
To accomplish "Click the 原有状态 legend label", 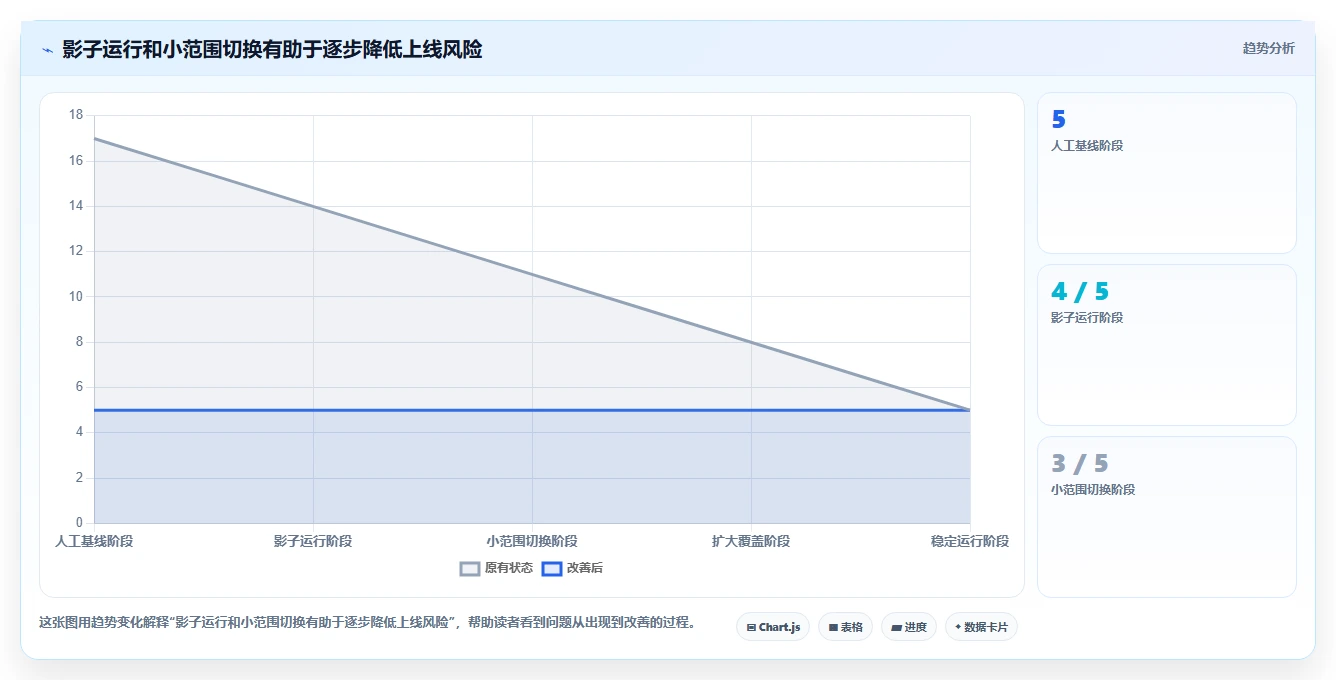I will click(509, 568).
